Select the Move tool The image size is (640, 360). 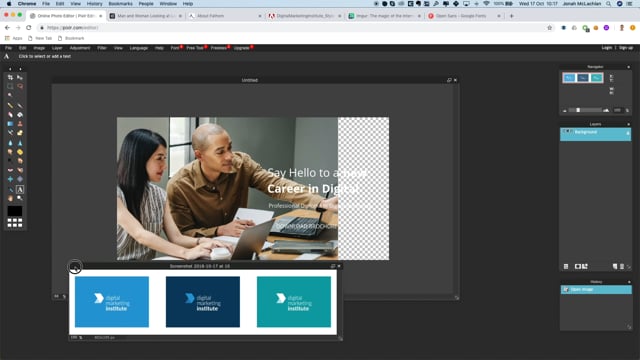(20, 77)
